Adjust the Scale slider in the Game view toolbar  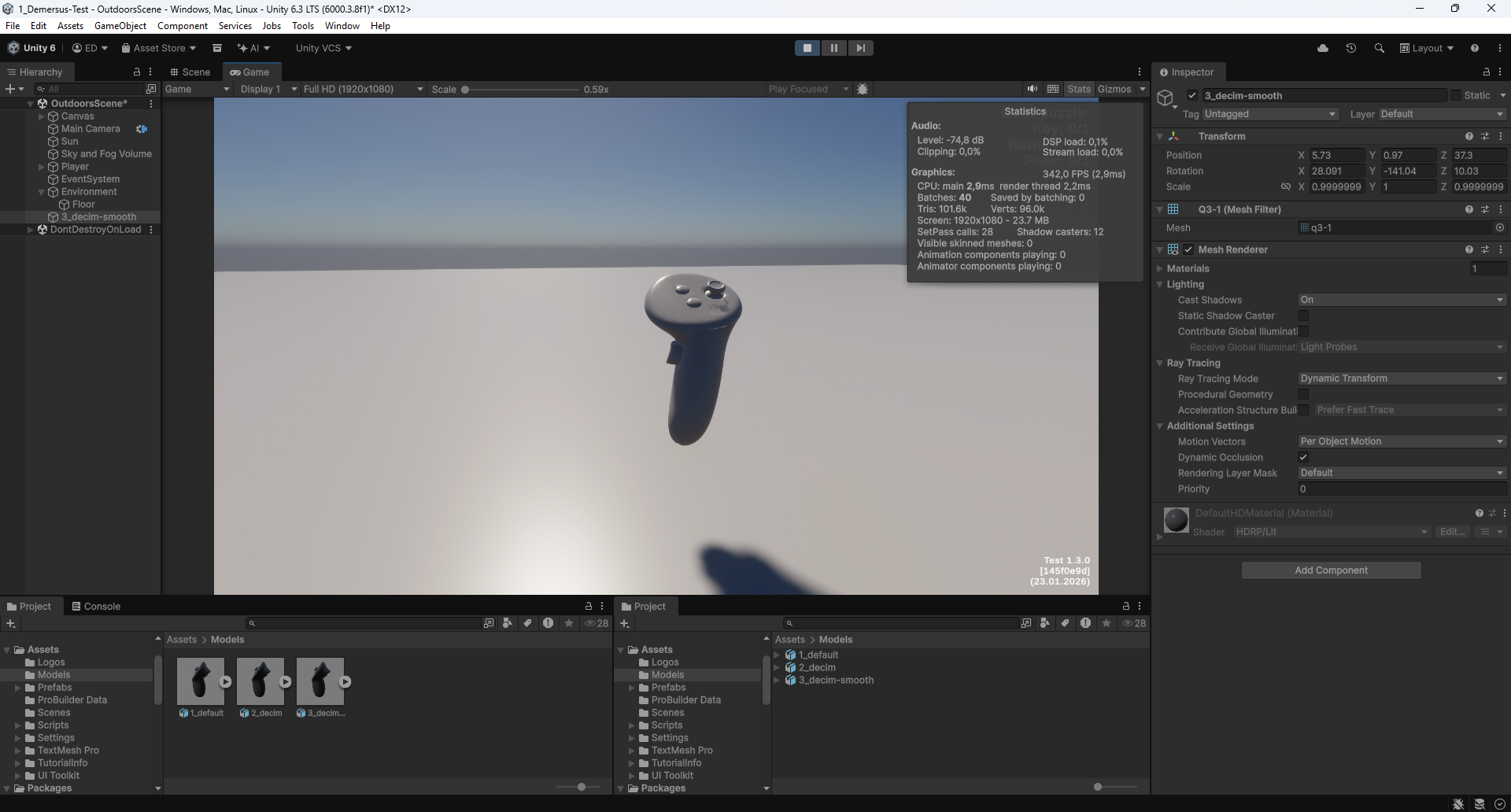point(466,90)
